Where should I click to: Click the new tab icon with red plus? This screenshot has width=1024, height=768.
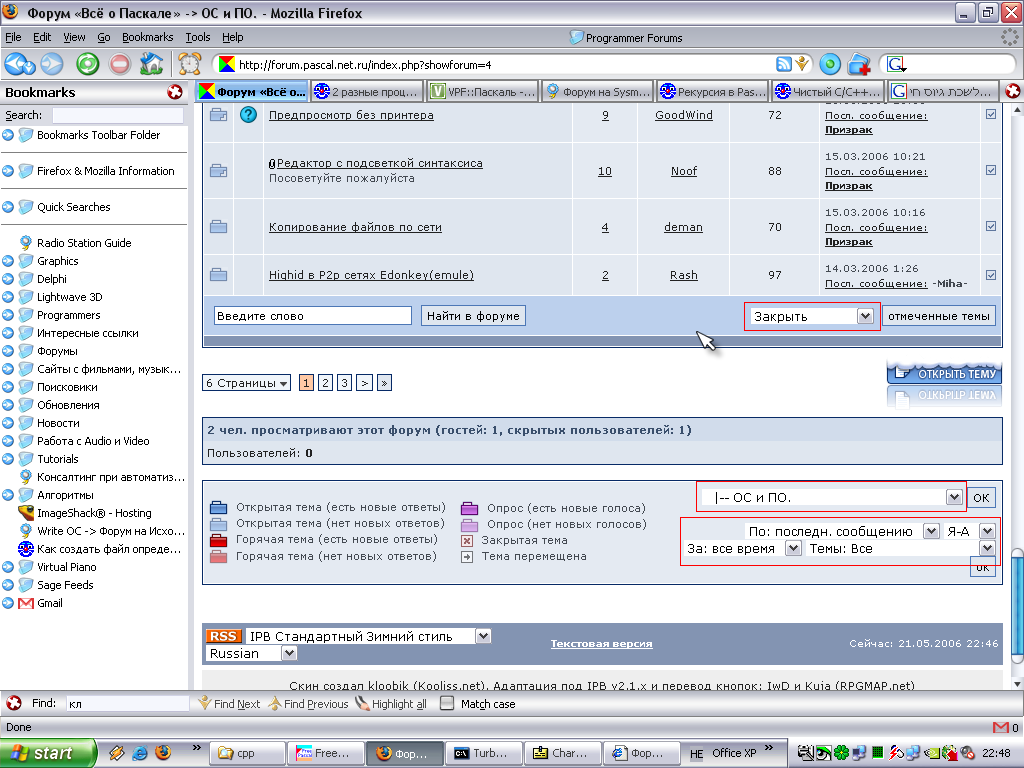click(859, 65)
